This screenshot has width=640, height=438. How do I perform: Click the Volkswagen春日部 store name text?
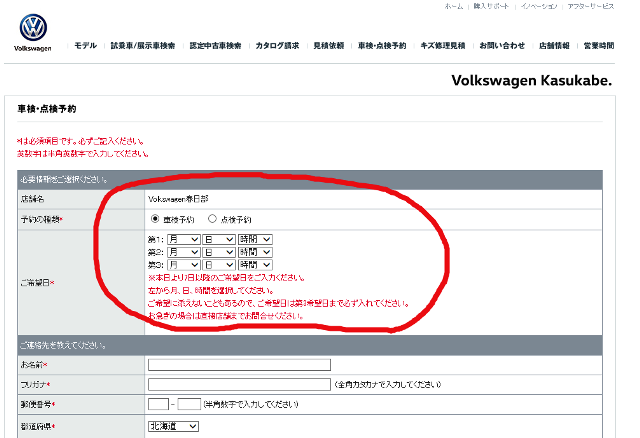(x=178, y=199)
